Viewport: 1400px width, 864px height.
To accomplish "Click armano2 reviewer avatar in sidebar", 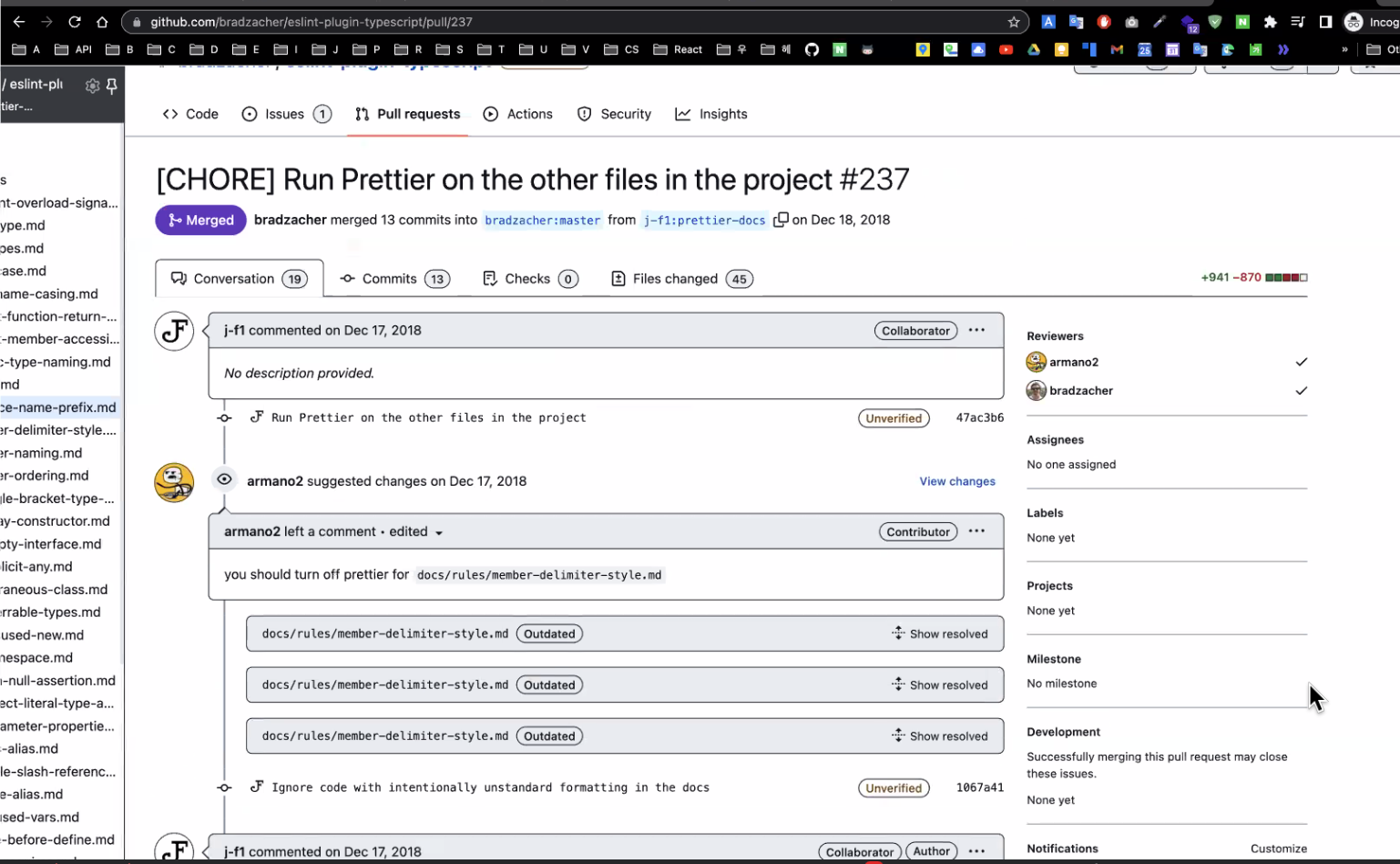I will tap(1036, 362).
